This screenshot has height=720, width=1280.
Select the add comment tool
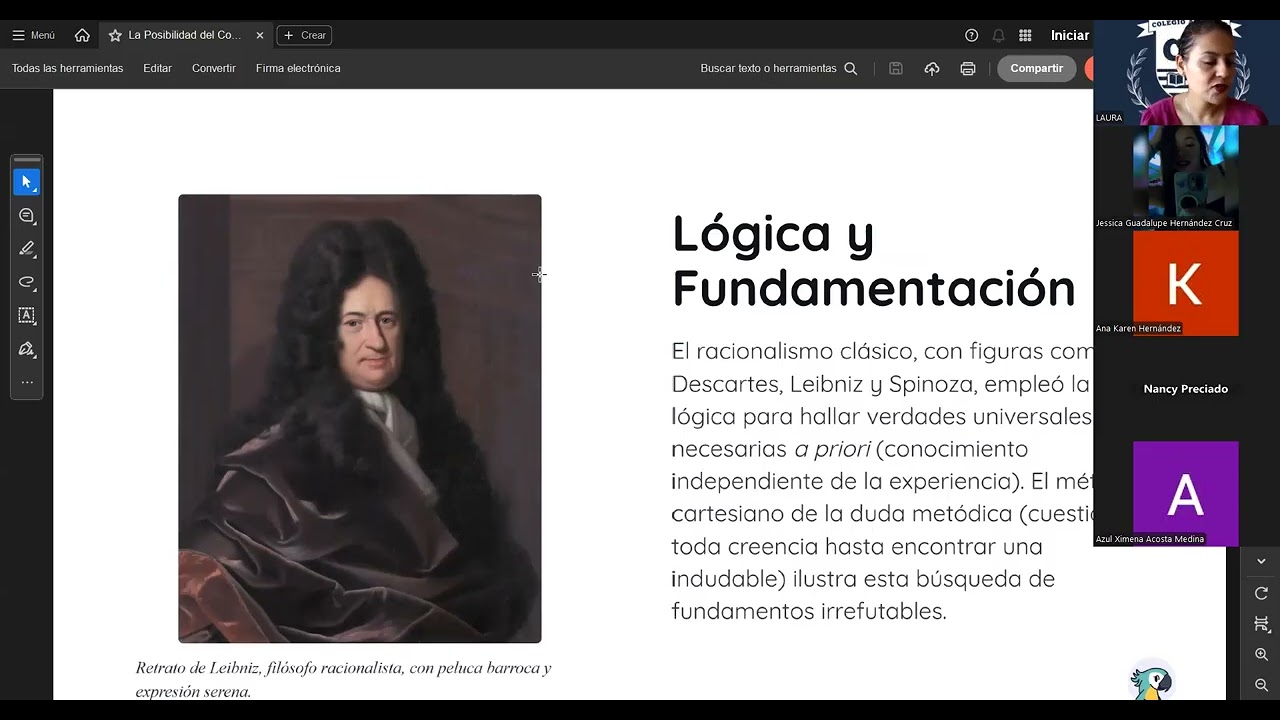pyautogui.click(x=27, y=216)
